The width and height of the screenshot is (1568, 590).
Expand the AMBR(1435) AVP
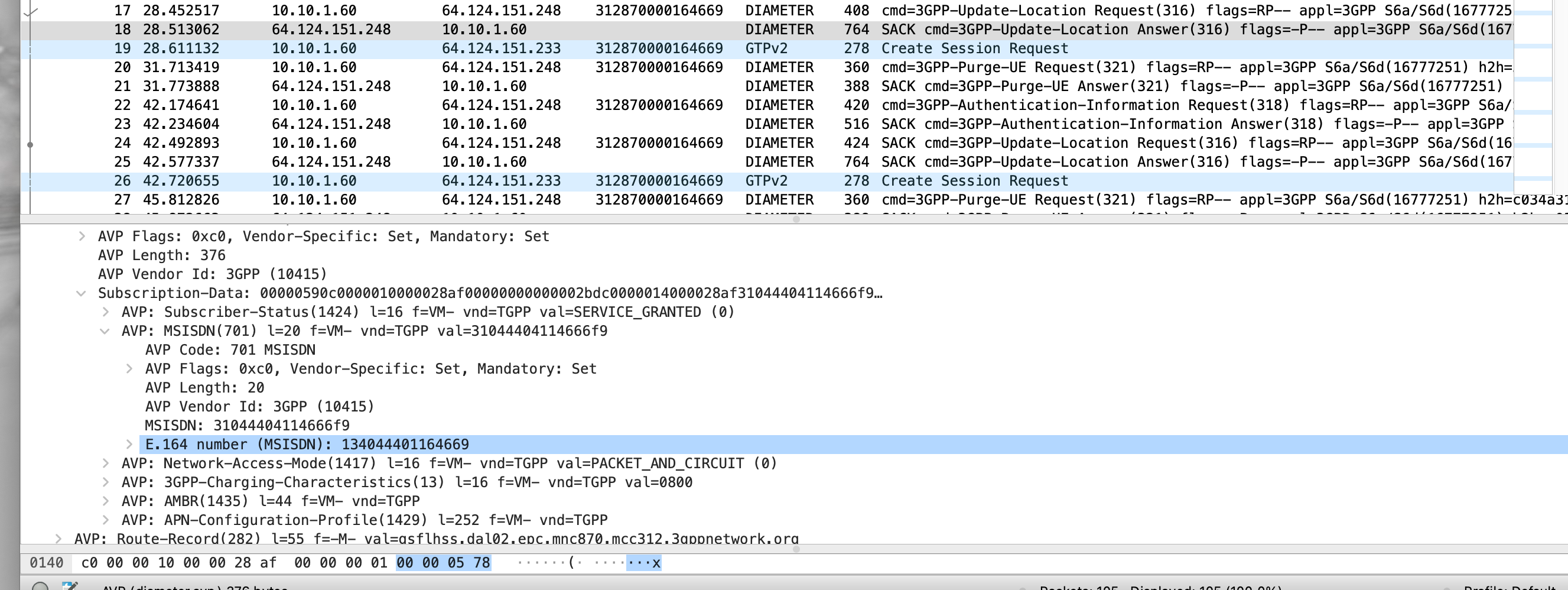(x=108, y=501)
